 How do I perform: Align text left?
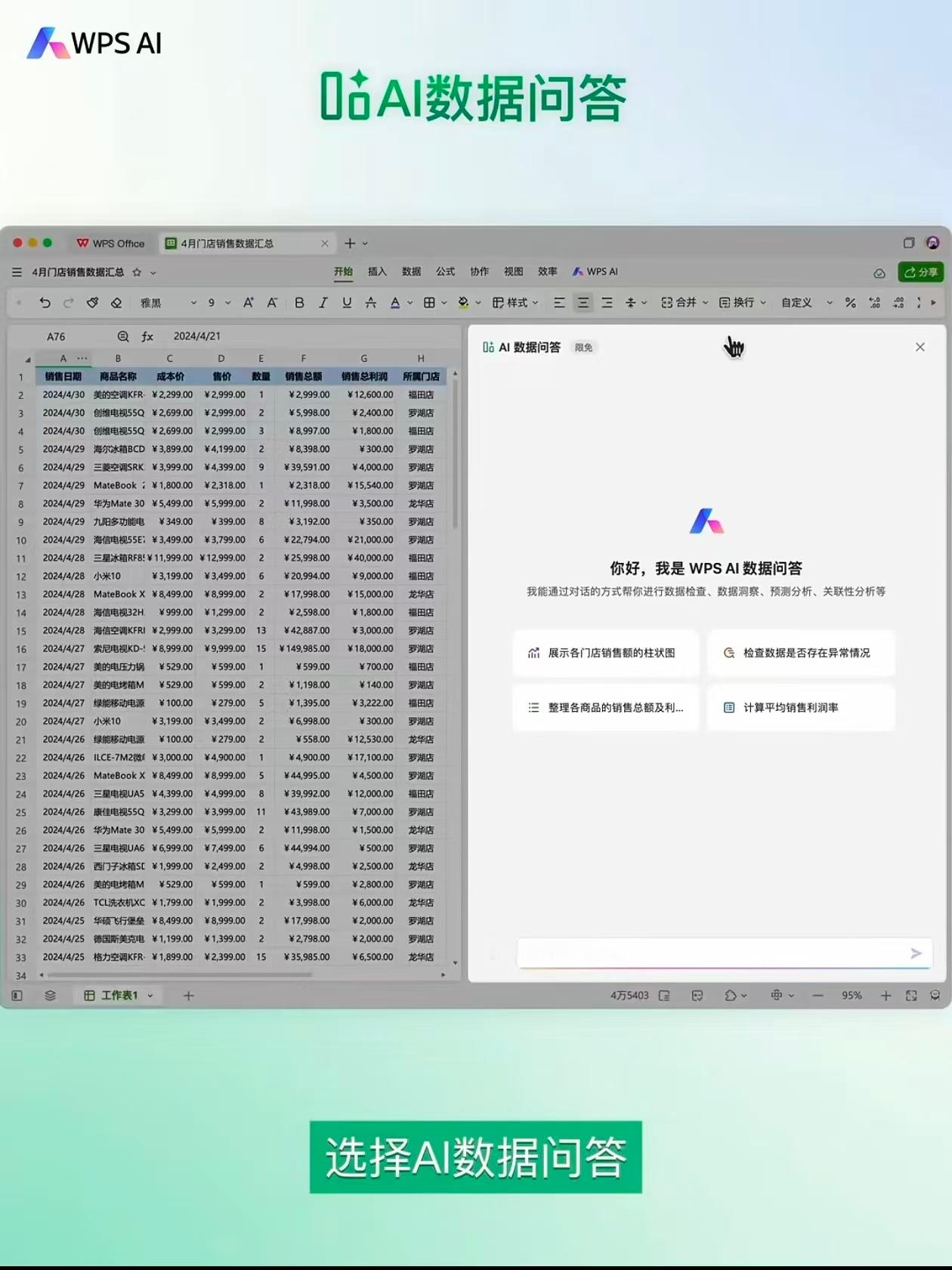pos(559,303)
